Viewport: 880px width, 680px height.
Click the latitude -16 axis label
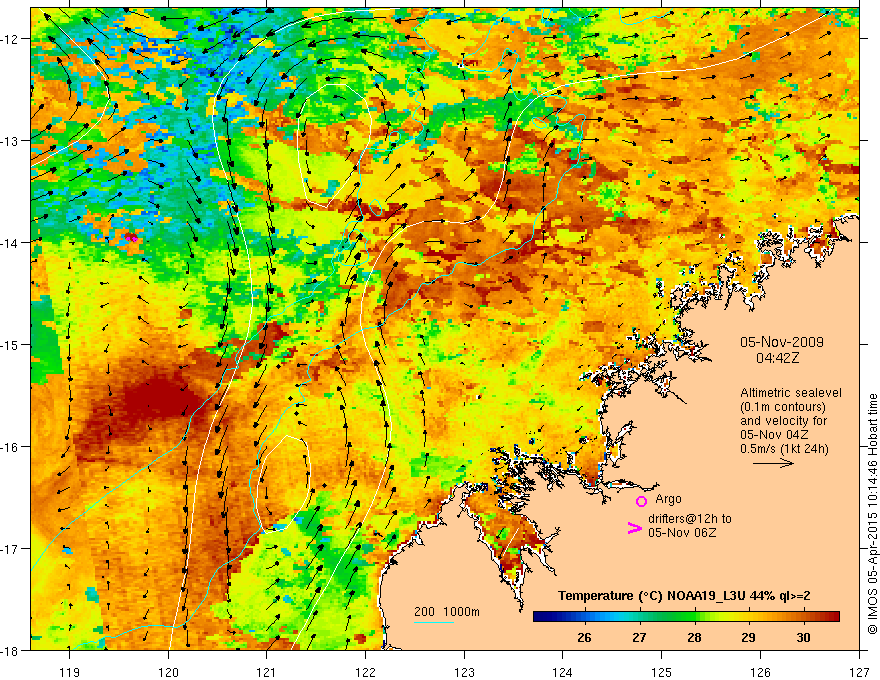(x=11, y=447)
